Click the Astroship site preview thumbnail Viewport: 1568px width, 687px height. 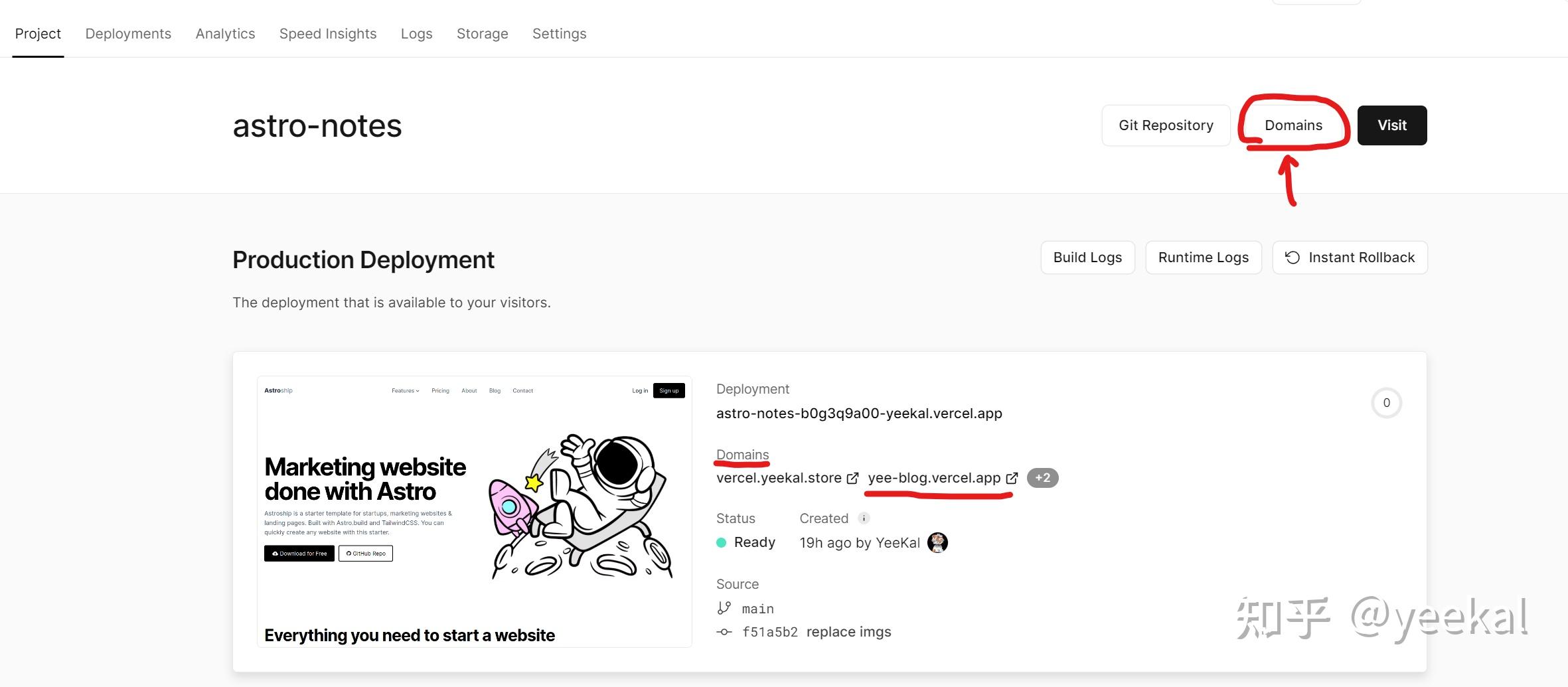(x=474, y=511)
